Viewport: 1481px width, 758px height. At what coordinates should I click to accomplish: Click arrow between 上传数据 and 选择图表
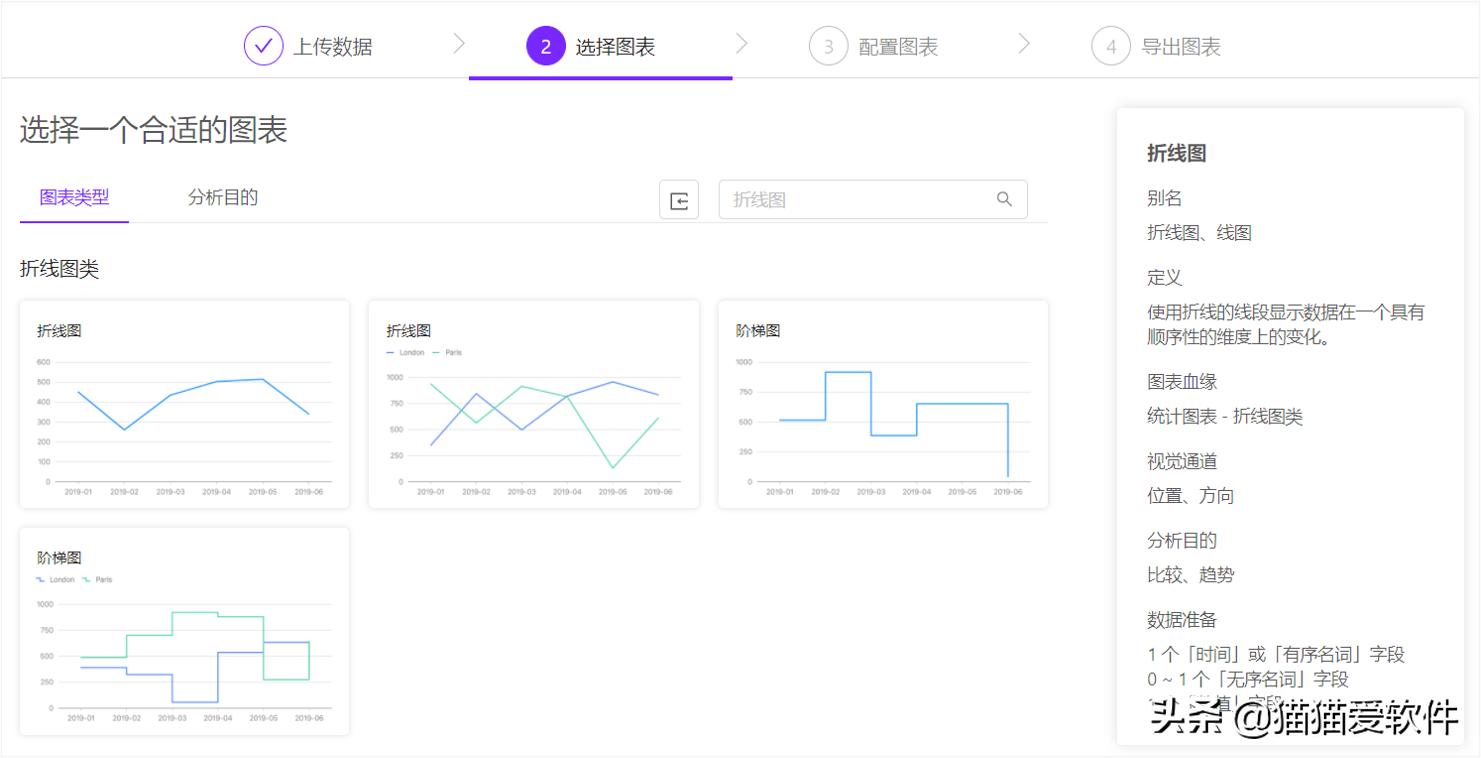[x=459, y=43]
